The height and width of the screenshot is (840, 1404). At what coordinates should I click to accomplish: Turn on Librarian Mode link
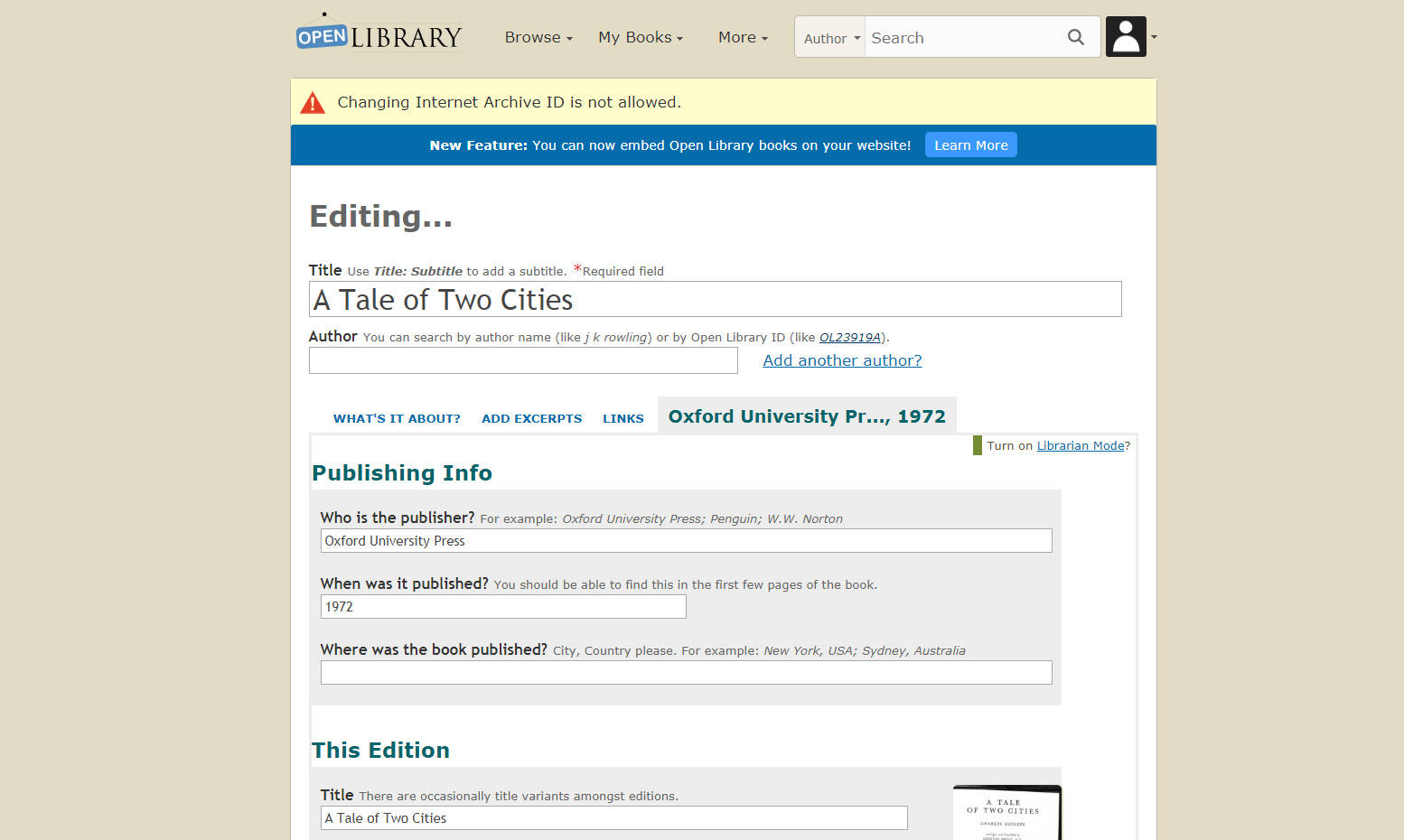1081,445
